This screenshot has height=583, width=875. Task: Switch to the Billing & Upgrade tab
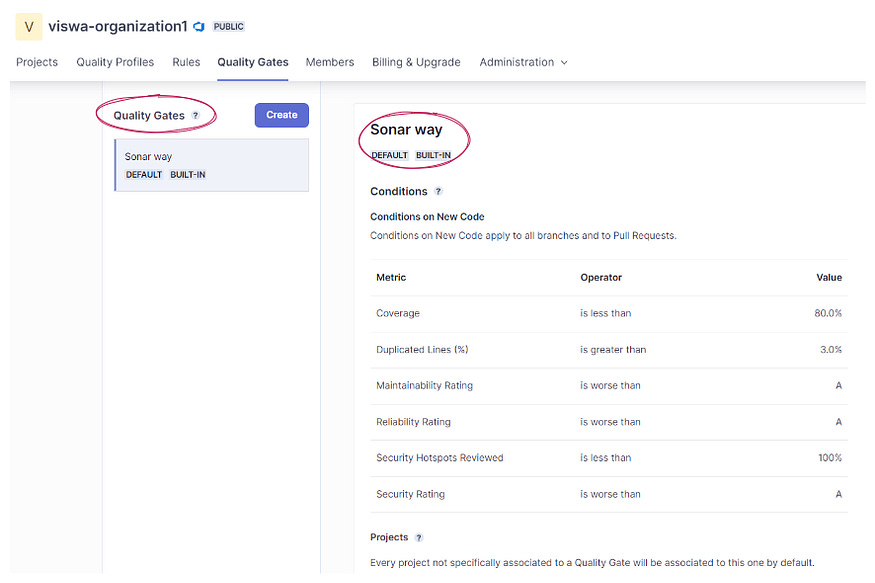[x=416, y=62]
